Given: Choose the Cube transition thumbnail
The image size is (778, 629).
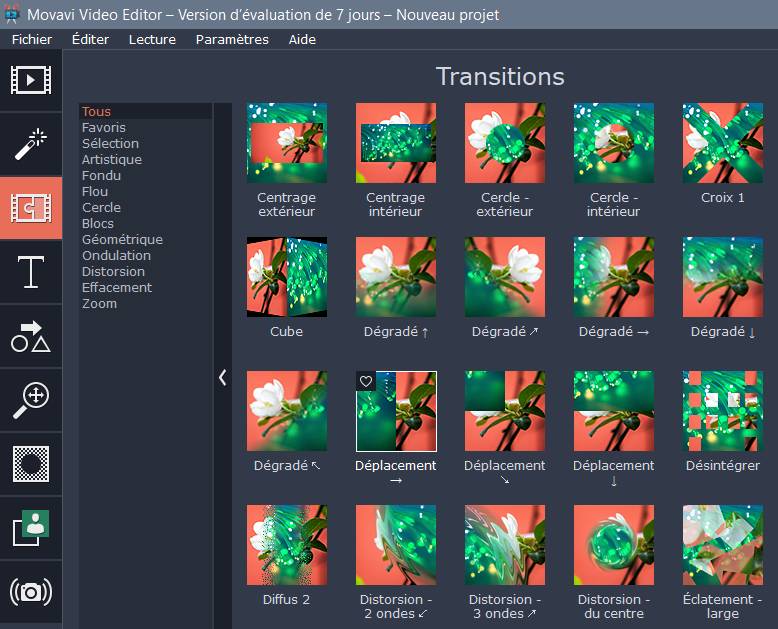Looking at the screenshot, I should point(287,277).
